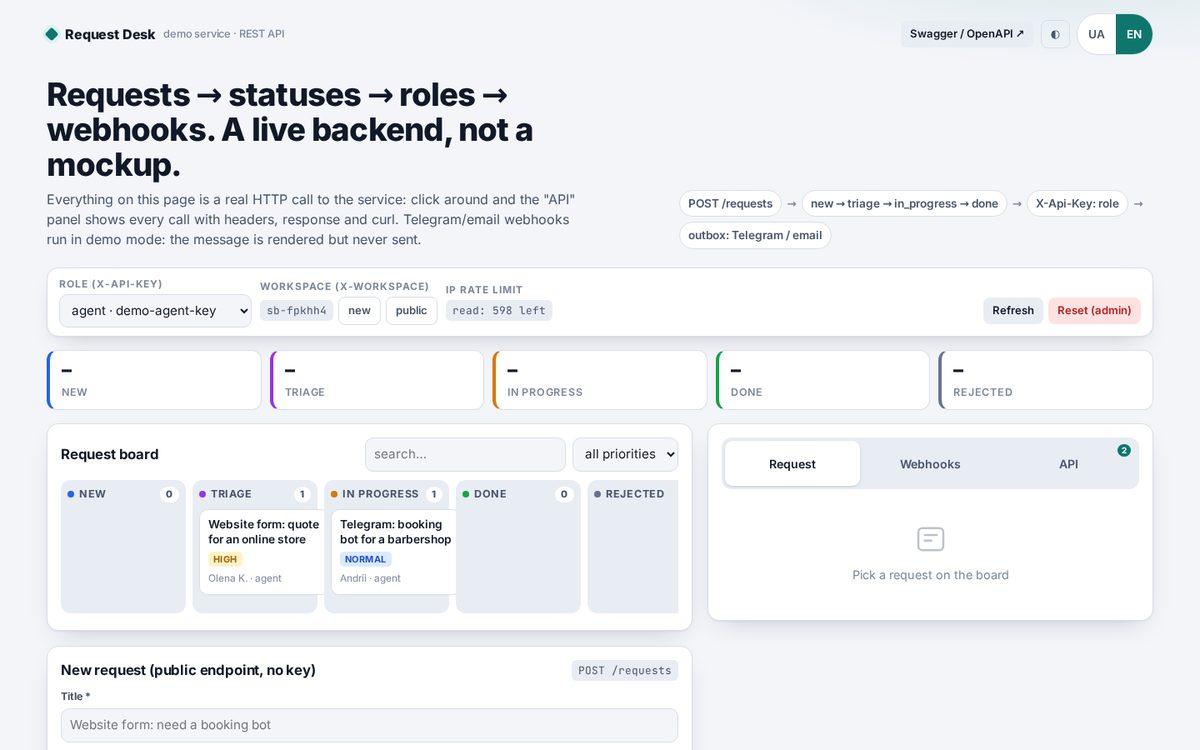The width and height of the screenshot is (1200, 750).
Task: Click the Request board heading
Action: tap(110, 454)
